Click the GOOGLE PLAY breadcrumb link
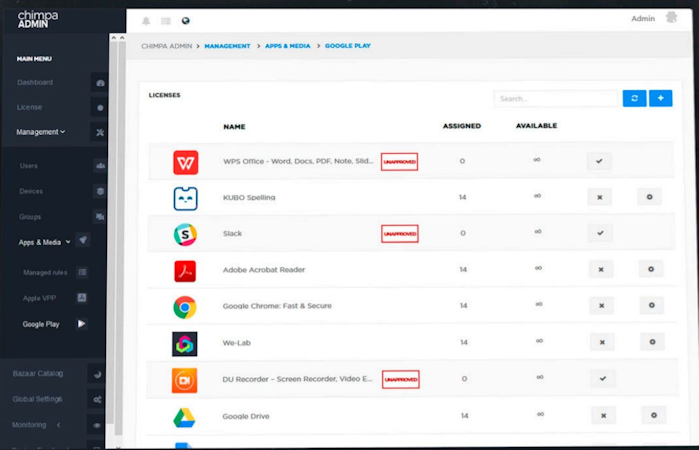 click(348, 46)
